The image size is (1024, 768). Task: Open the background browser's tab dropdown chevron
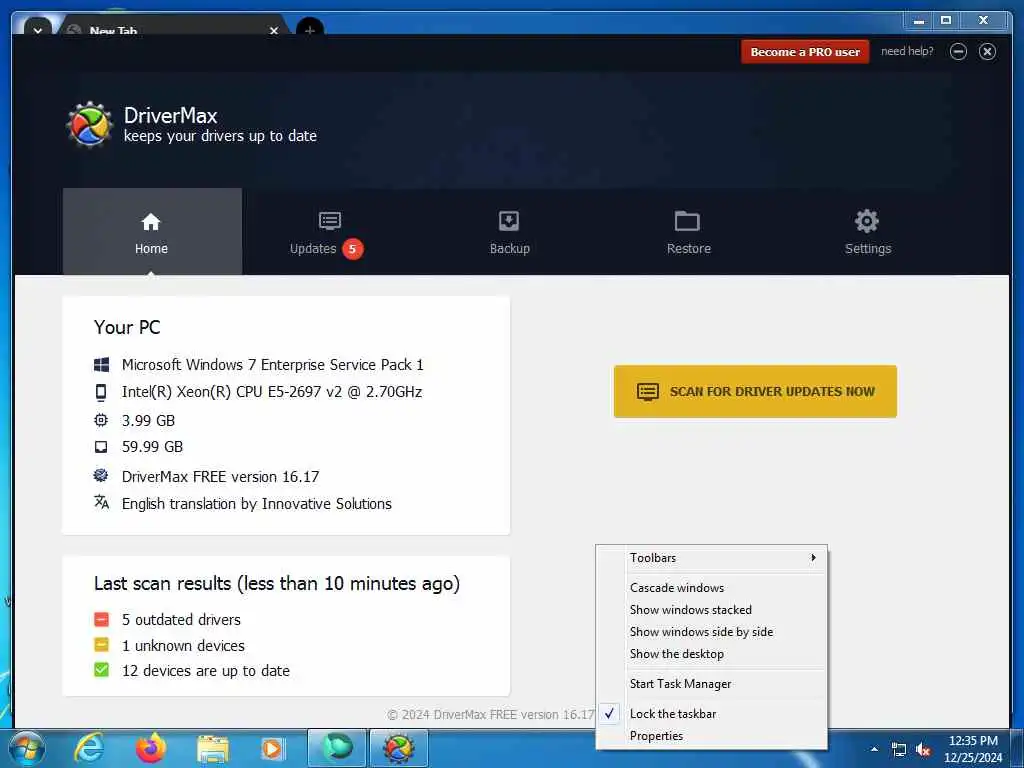coord(38,30)
